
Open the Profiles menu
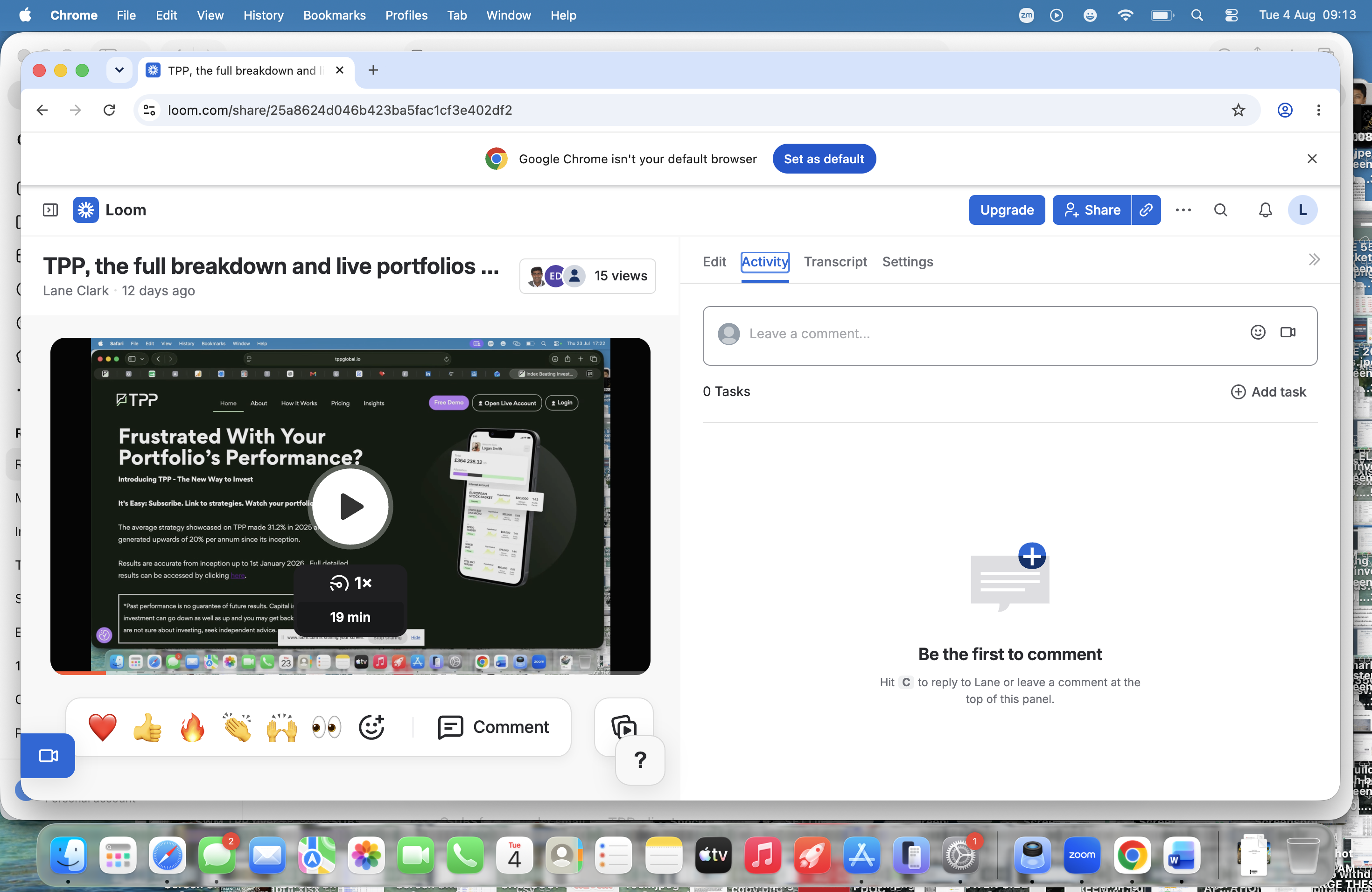(406, 15)
